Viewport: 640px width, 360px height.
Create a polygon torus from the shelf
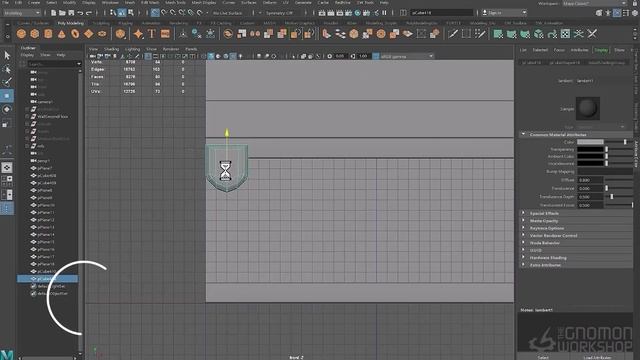[x=75, y=34]
